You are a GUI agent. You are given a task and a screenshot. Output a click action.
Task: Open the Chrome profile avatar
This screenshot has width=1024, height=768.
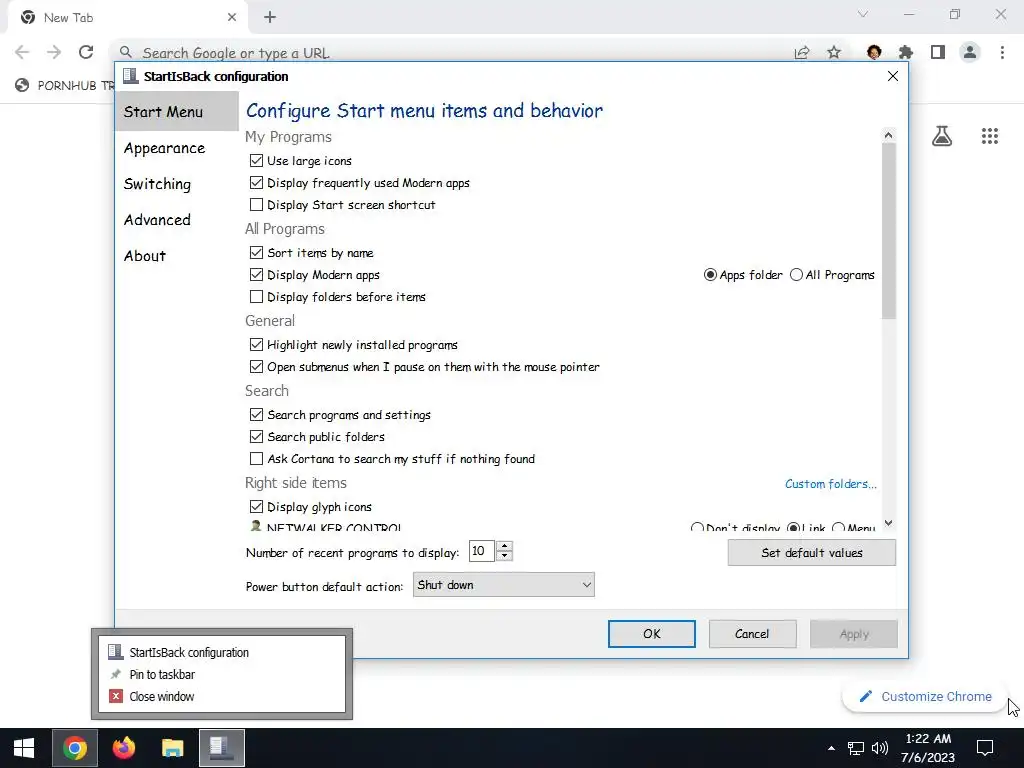point(970,52)
